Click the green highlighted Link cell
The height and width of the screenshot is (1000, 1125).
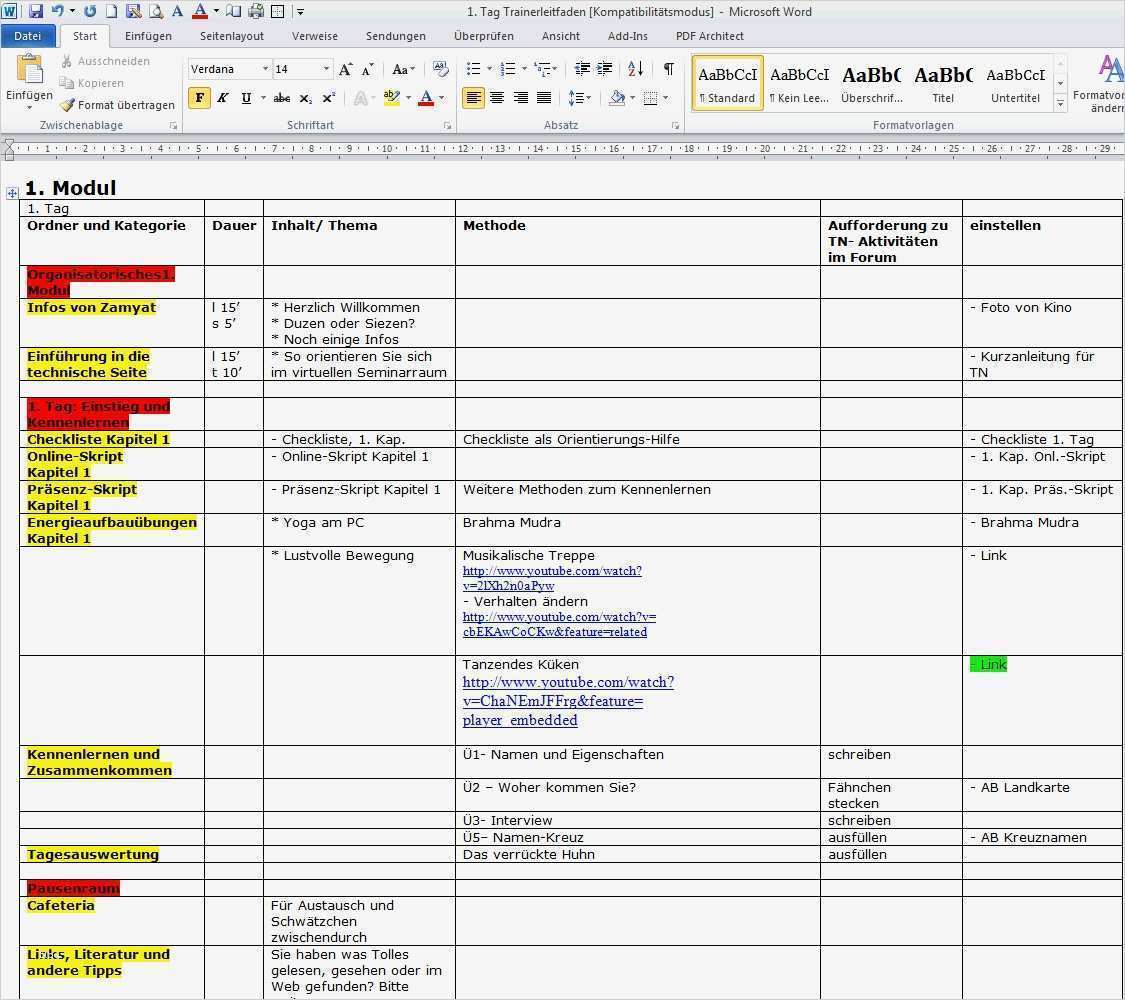(989, 664)
